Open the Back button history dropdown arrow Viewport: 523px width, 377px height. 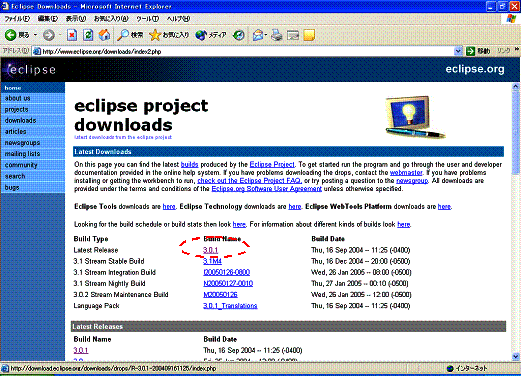coord(35,35)
